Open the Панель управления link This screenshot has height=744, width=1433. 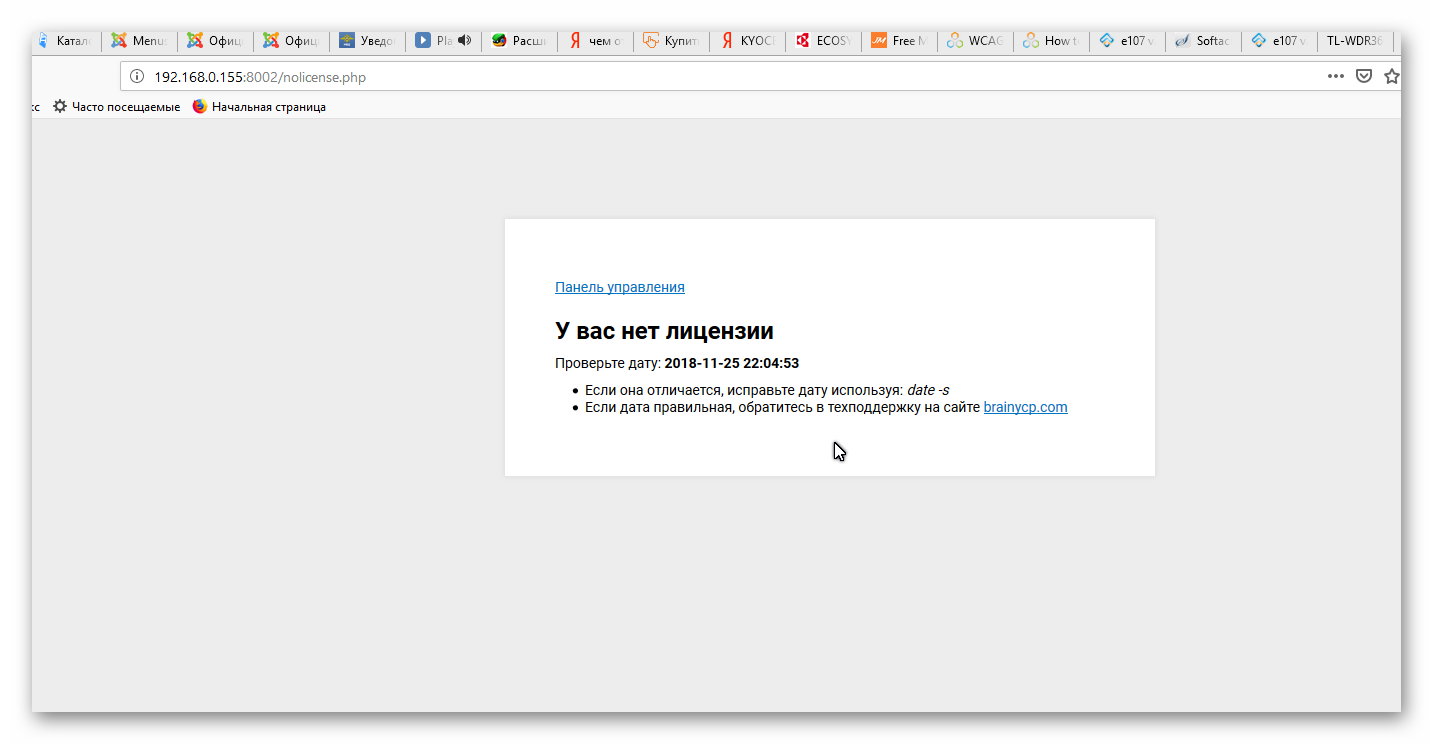619,287
